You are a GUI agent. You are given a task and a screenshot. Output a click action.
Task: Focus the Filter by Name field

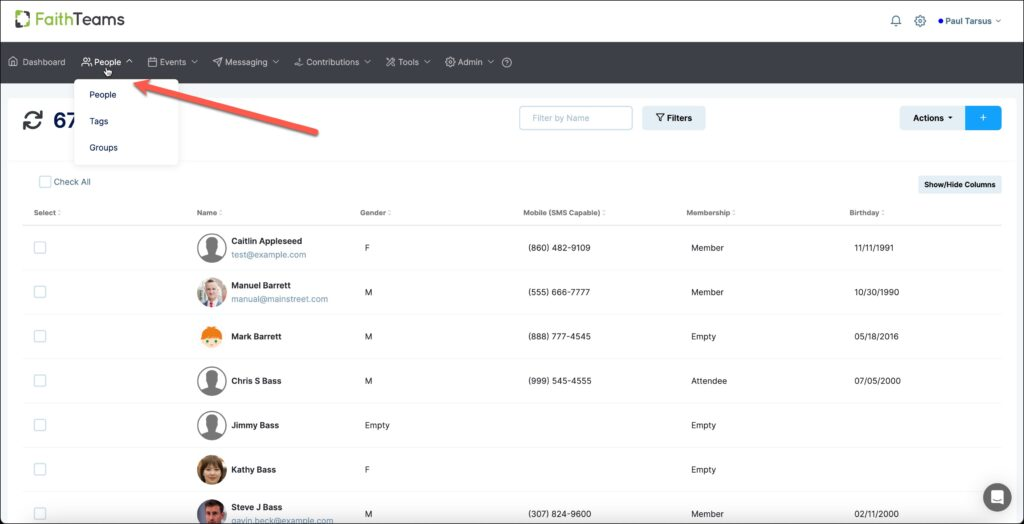pos(575,118)
